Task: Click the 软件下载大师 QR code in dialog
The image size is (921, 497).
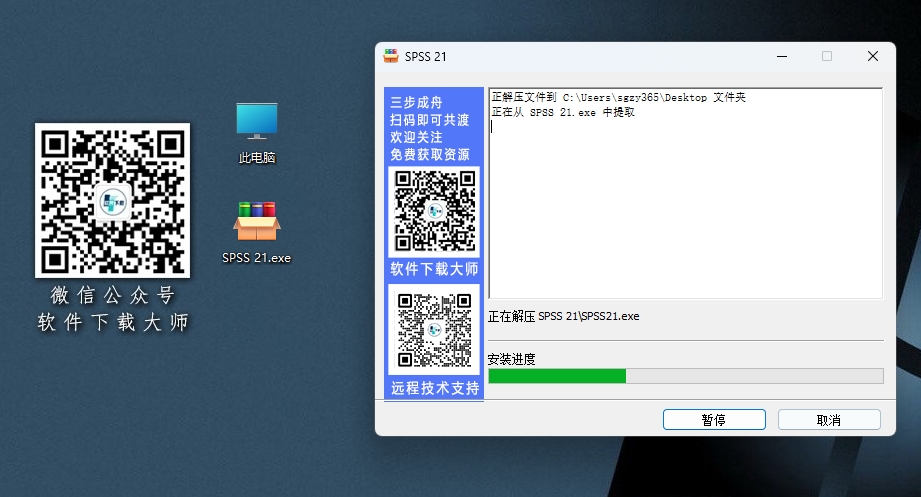Action: [435, 211]
